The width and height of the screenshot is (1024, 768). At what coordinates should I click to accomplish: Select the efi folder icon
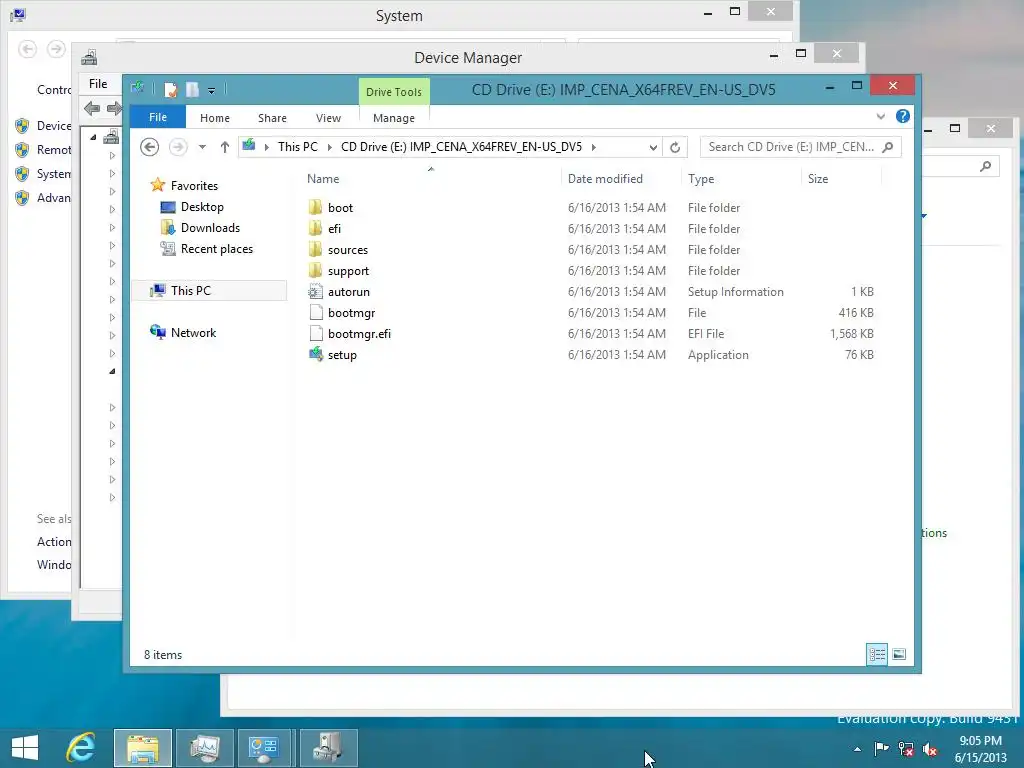coord(315,229)
